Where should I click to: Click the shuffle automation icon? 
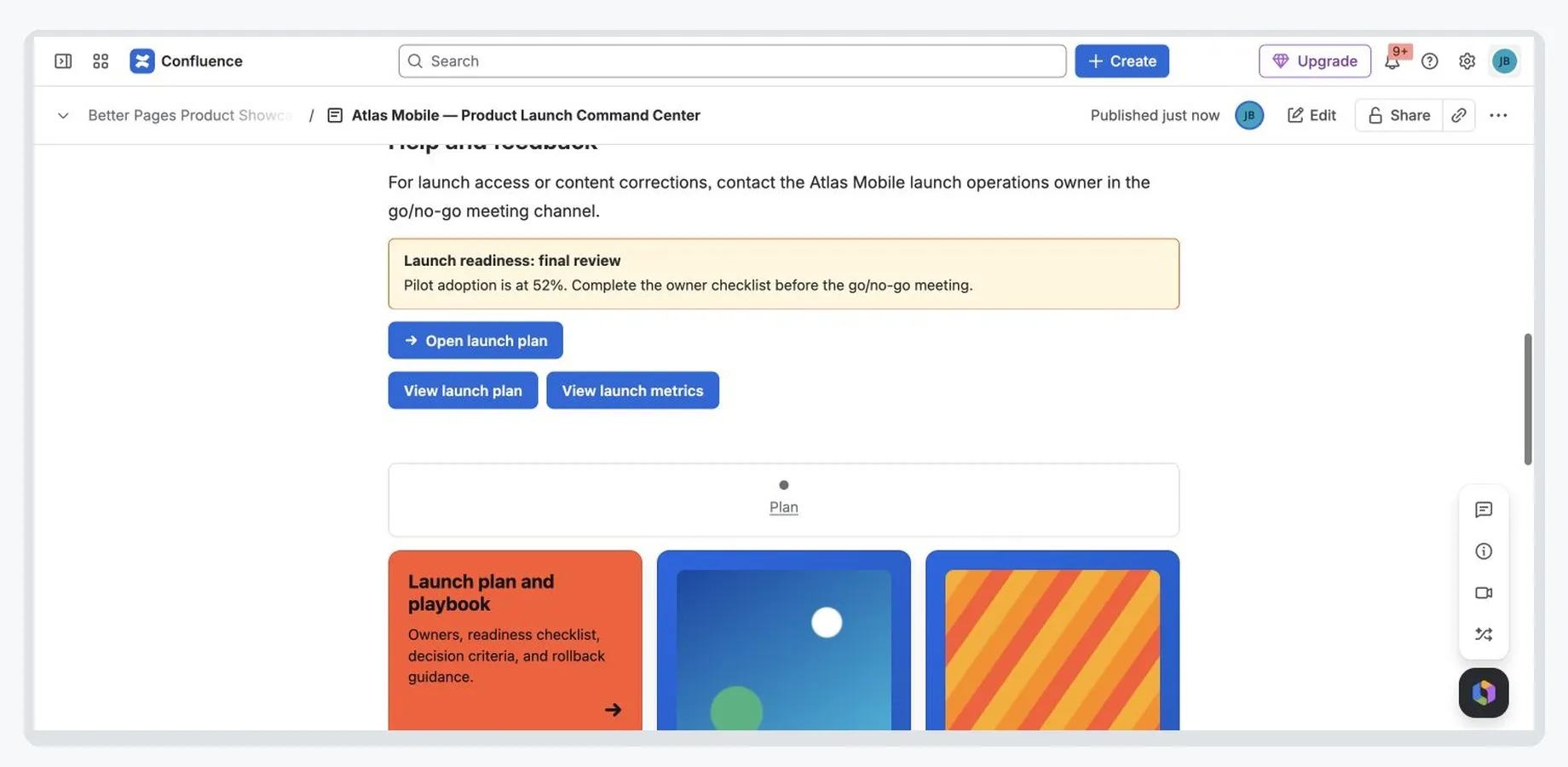1484,635
